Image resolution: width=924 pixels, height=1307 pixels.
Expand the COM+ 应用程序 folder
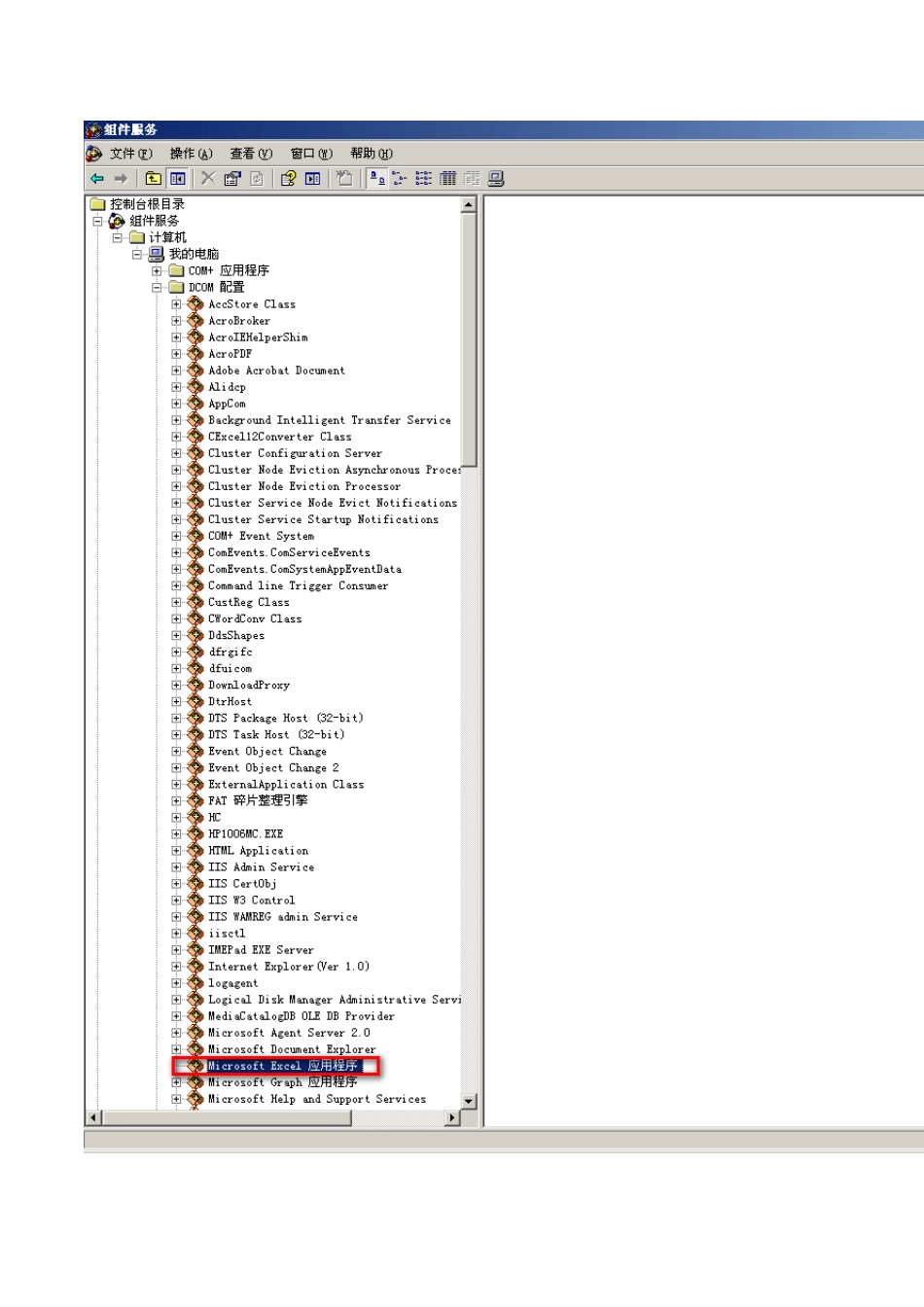click(157, 270)
